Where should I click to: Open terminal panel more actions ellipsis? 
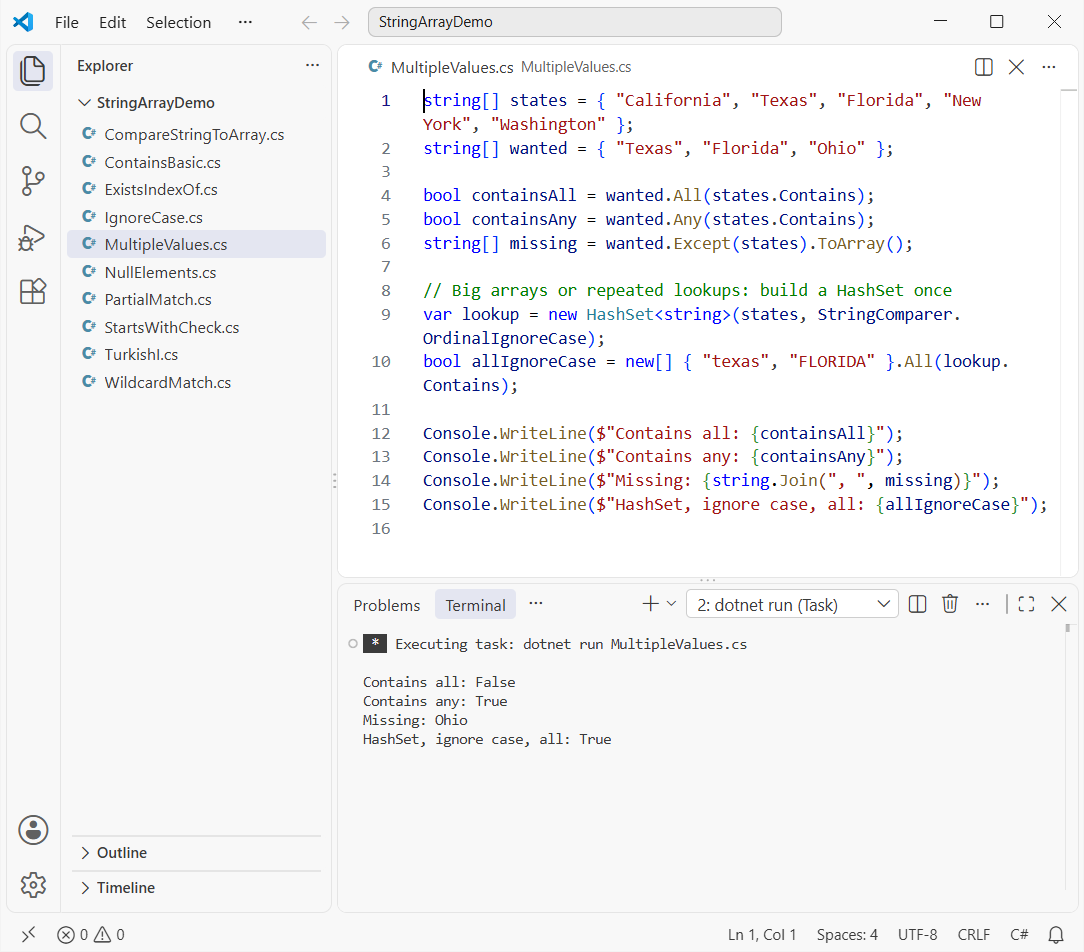982,604
